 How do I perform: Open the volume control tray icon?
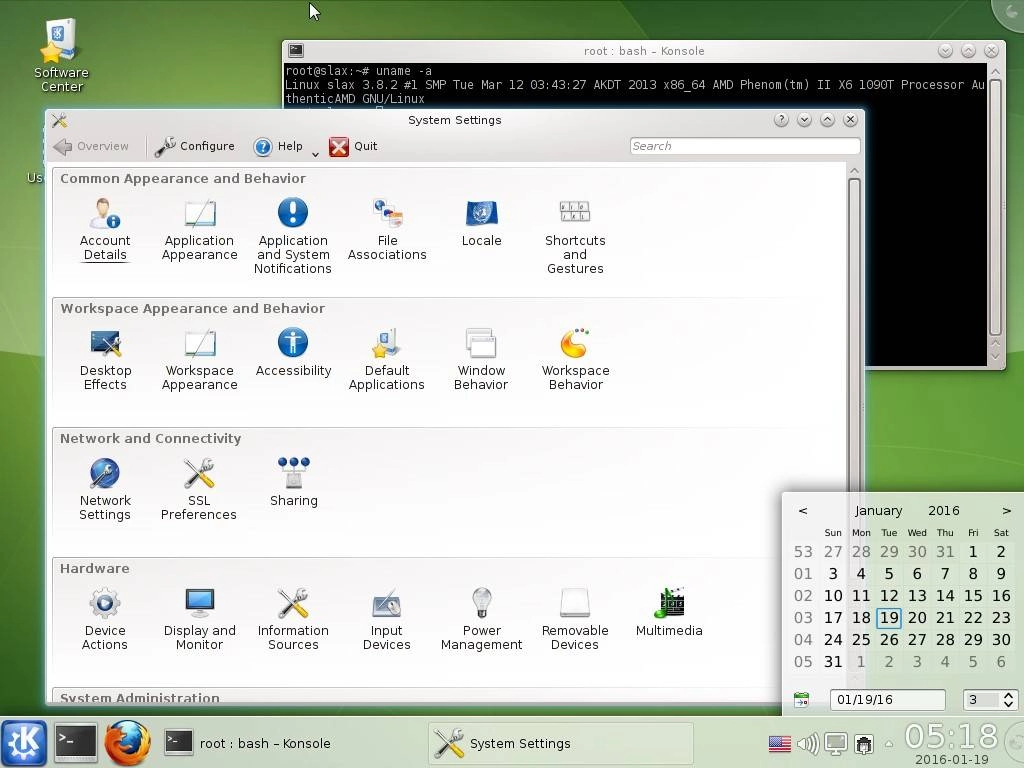(x=808, y=743)
